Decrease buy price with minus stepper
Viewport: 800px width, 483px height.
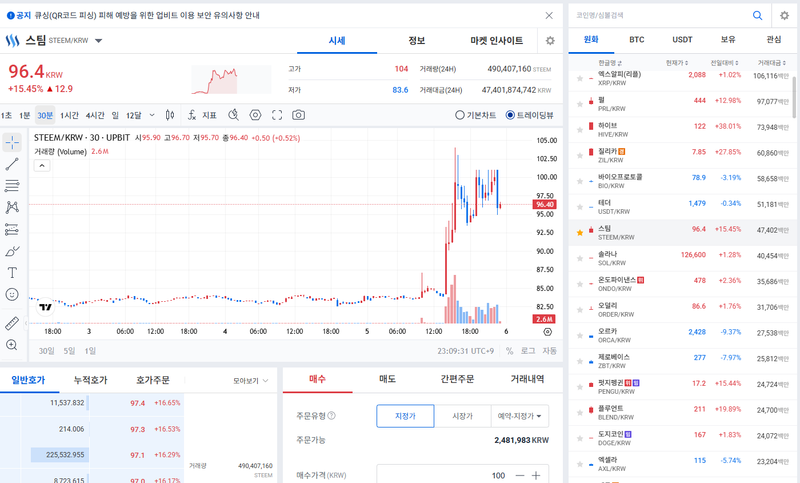pos(520,475)
